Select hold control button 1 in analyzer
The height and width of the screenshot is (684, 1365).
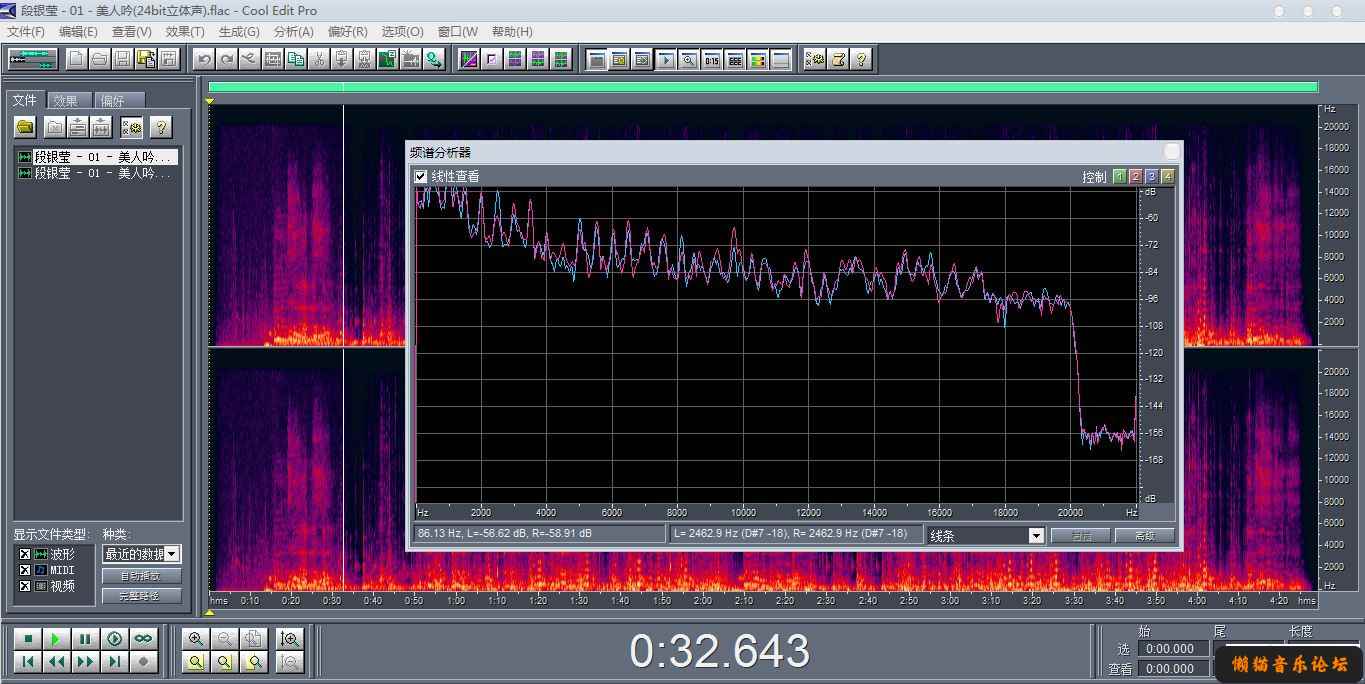(x=1119, y=177)
